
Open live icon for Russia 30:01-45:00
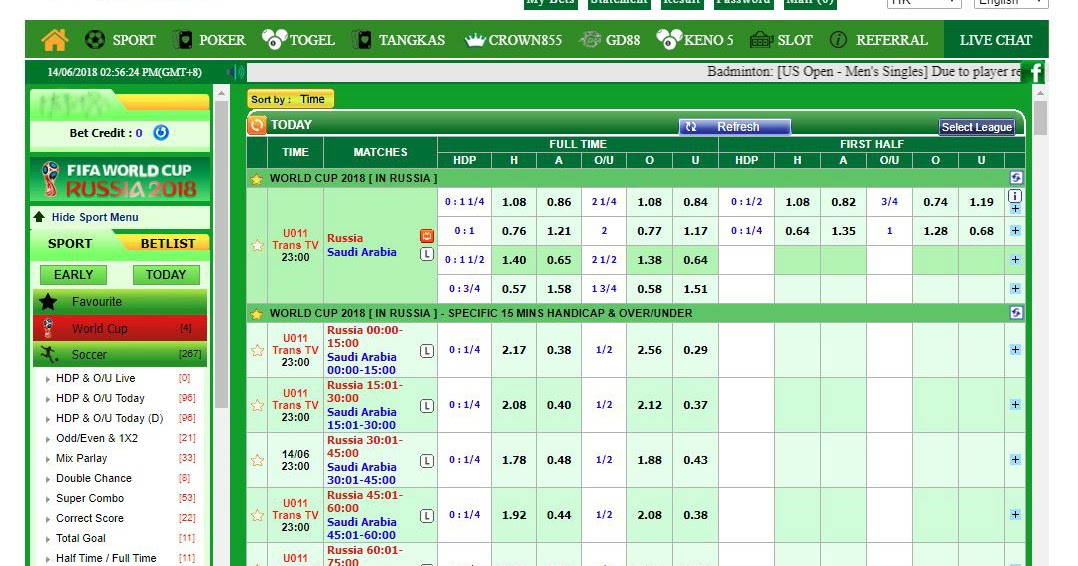(x=427, y=461)
